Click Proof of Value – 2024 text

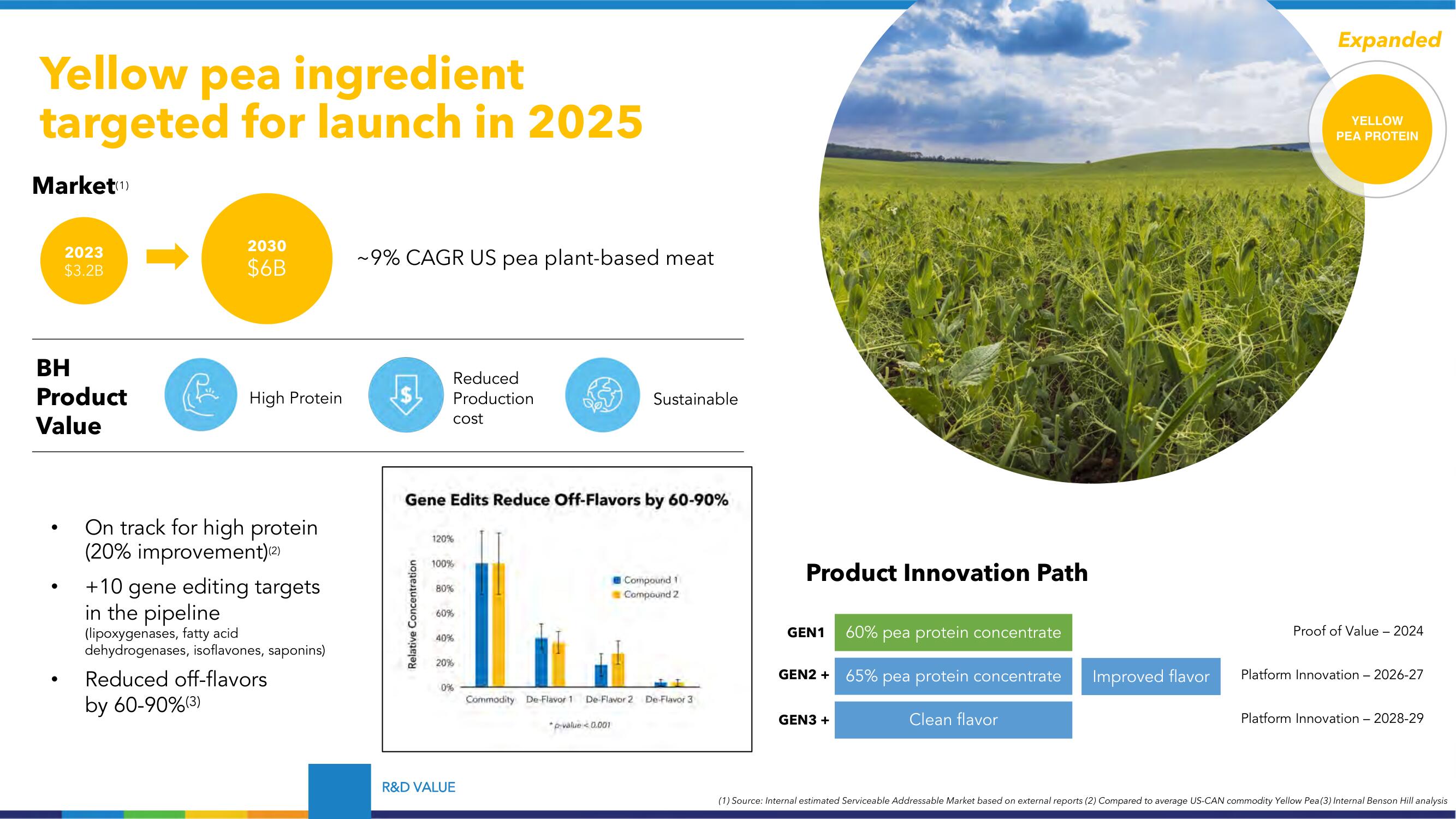(x=1358, y=631)
